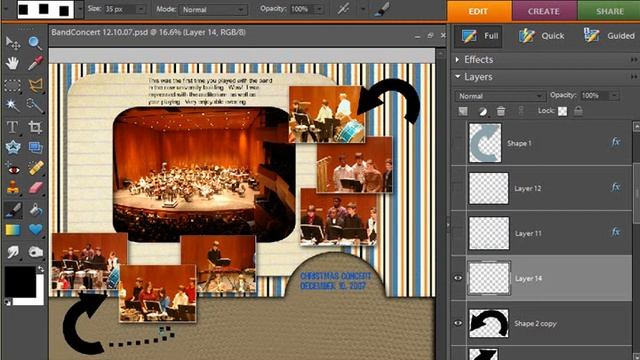Select the Spot Healing bandage tool
Viewport: 640px width, 360px height.
coord(35,169)
